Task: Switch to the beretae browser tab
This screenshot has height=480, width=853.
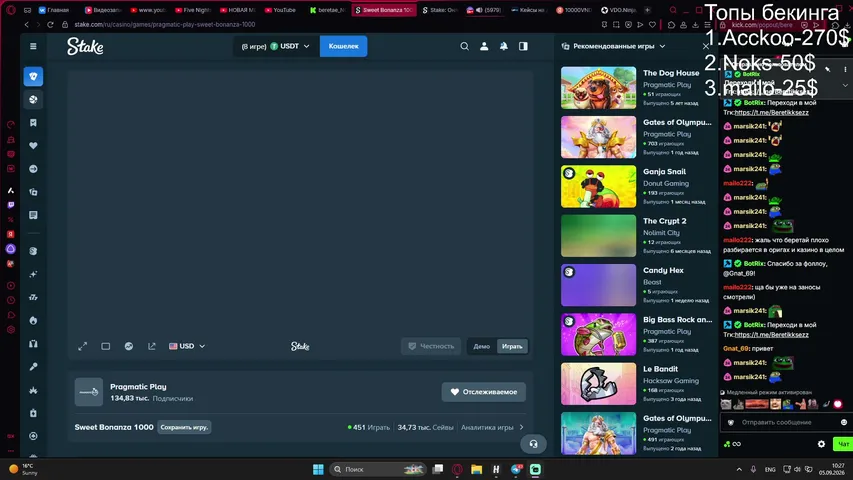Action: click(x=327, y=10)
